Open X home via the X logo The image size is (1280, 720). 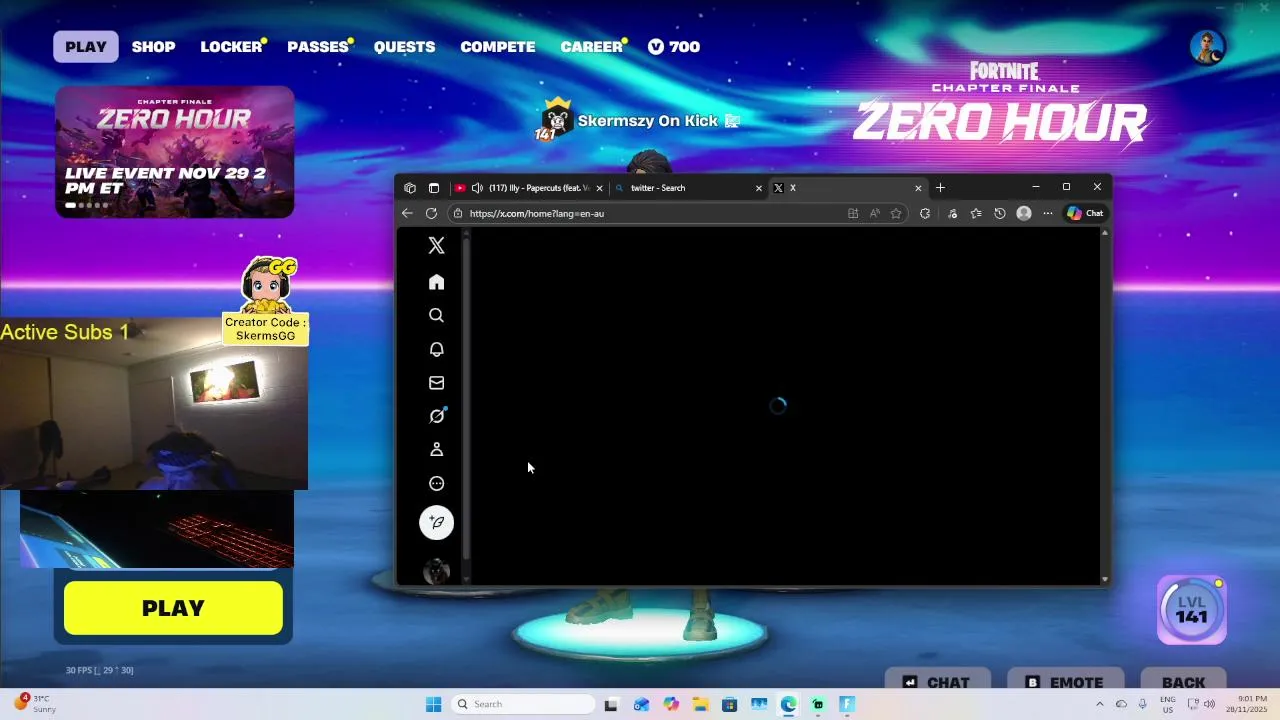point(436,246)
